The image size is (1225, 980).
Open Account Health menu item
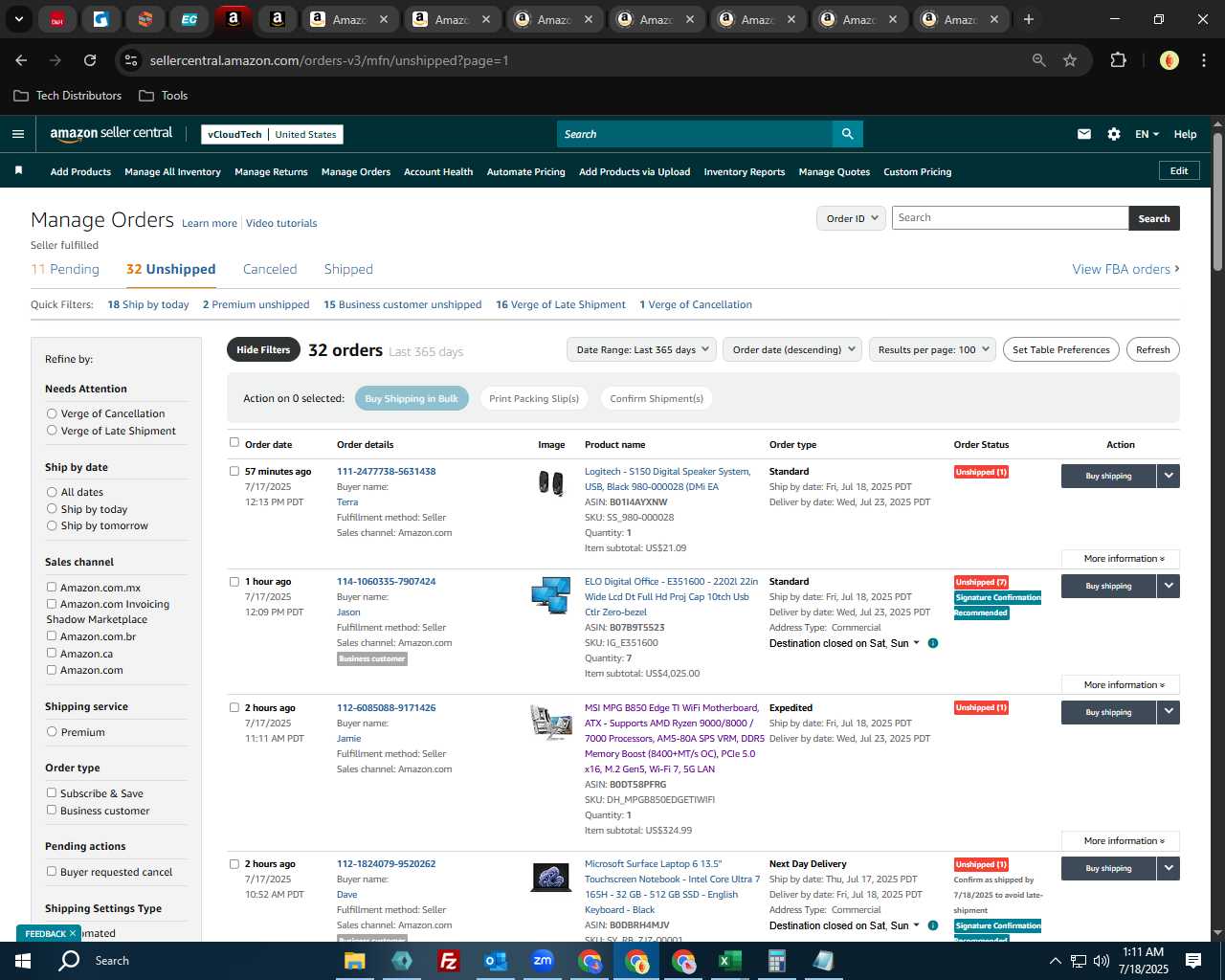[438, 172]
